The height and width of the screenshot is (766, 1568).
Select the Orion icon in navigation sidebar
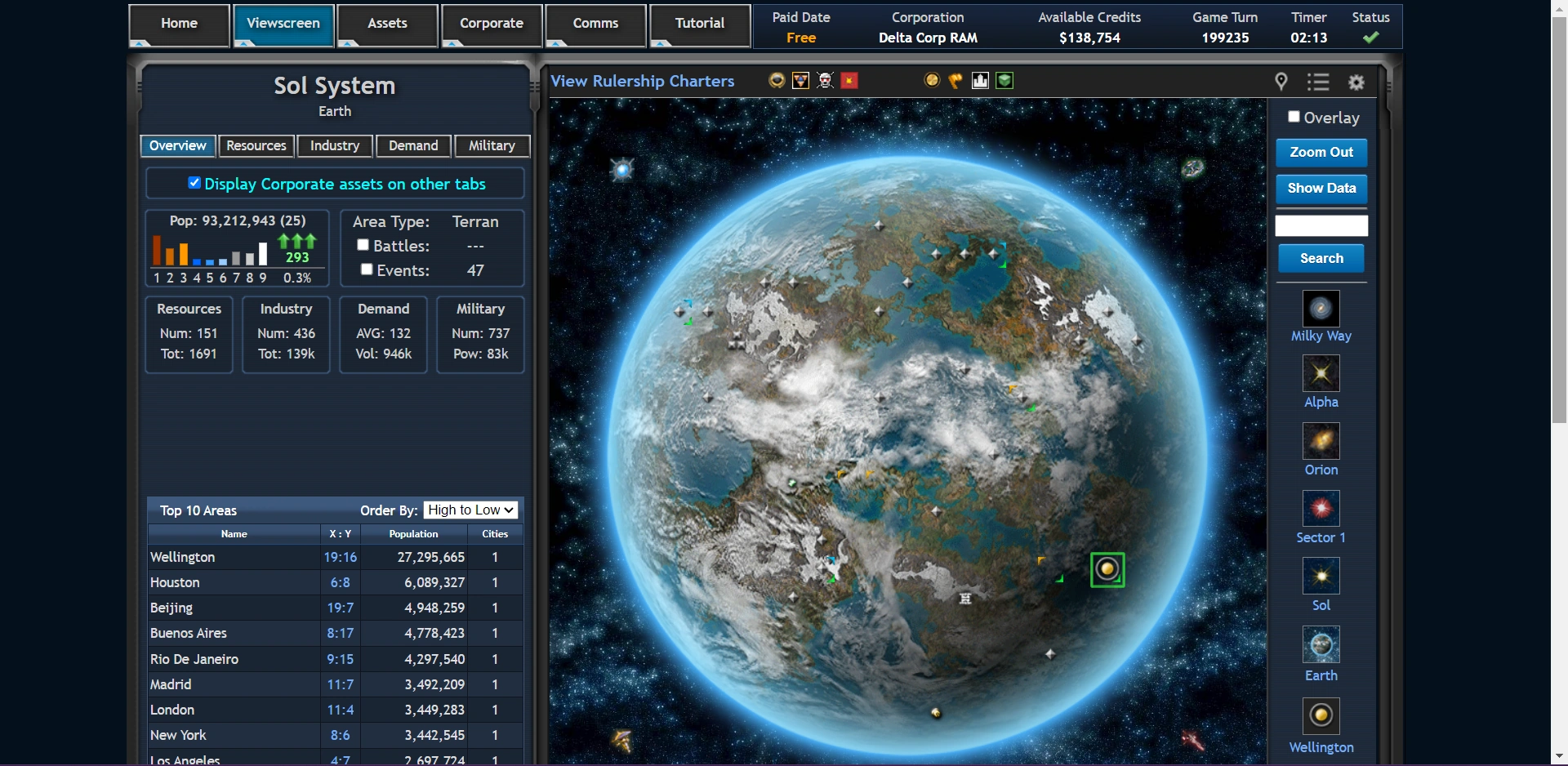point(1321,442)
